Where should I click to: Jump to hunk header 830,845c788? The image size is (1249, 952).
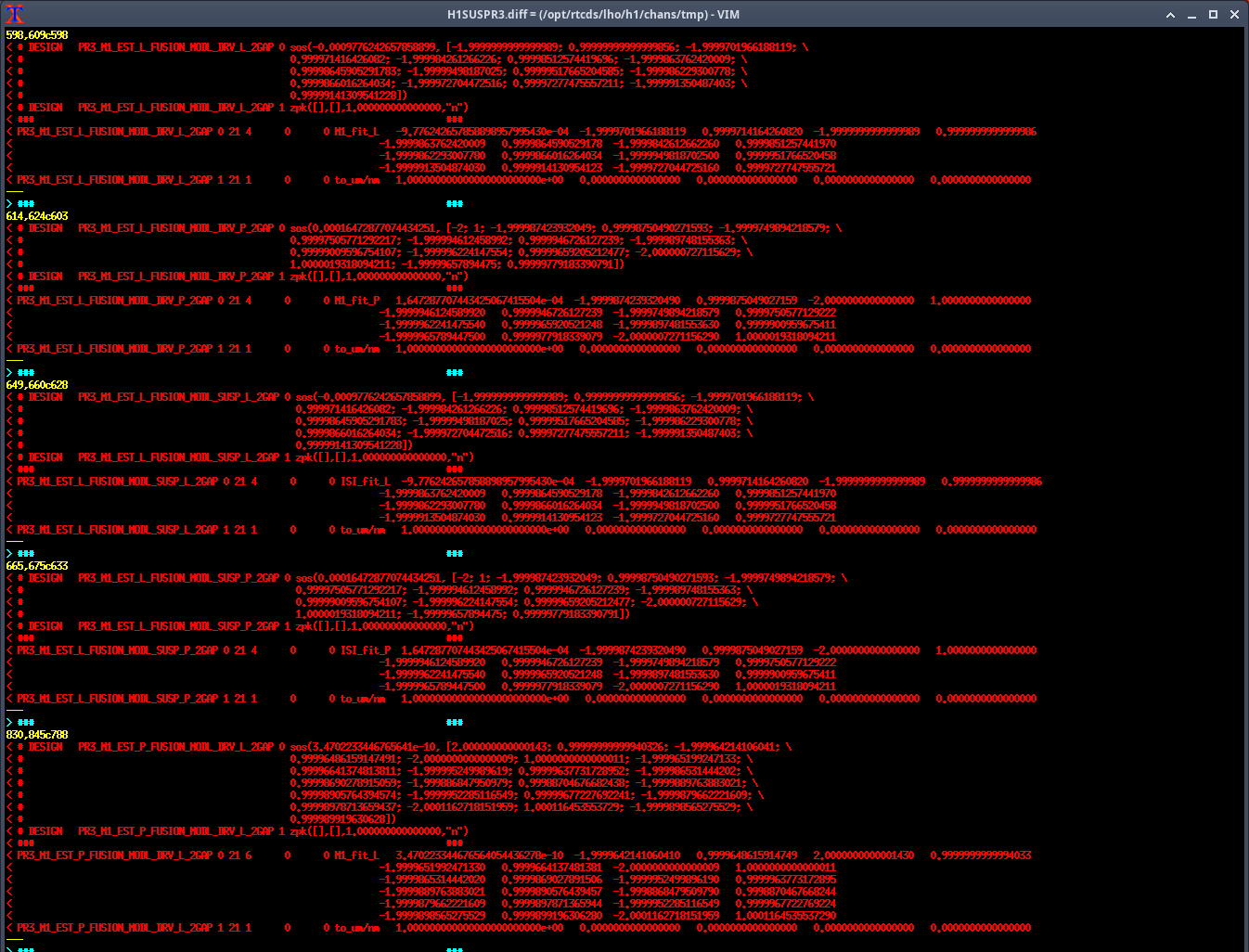point(37,735)
